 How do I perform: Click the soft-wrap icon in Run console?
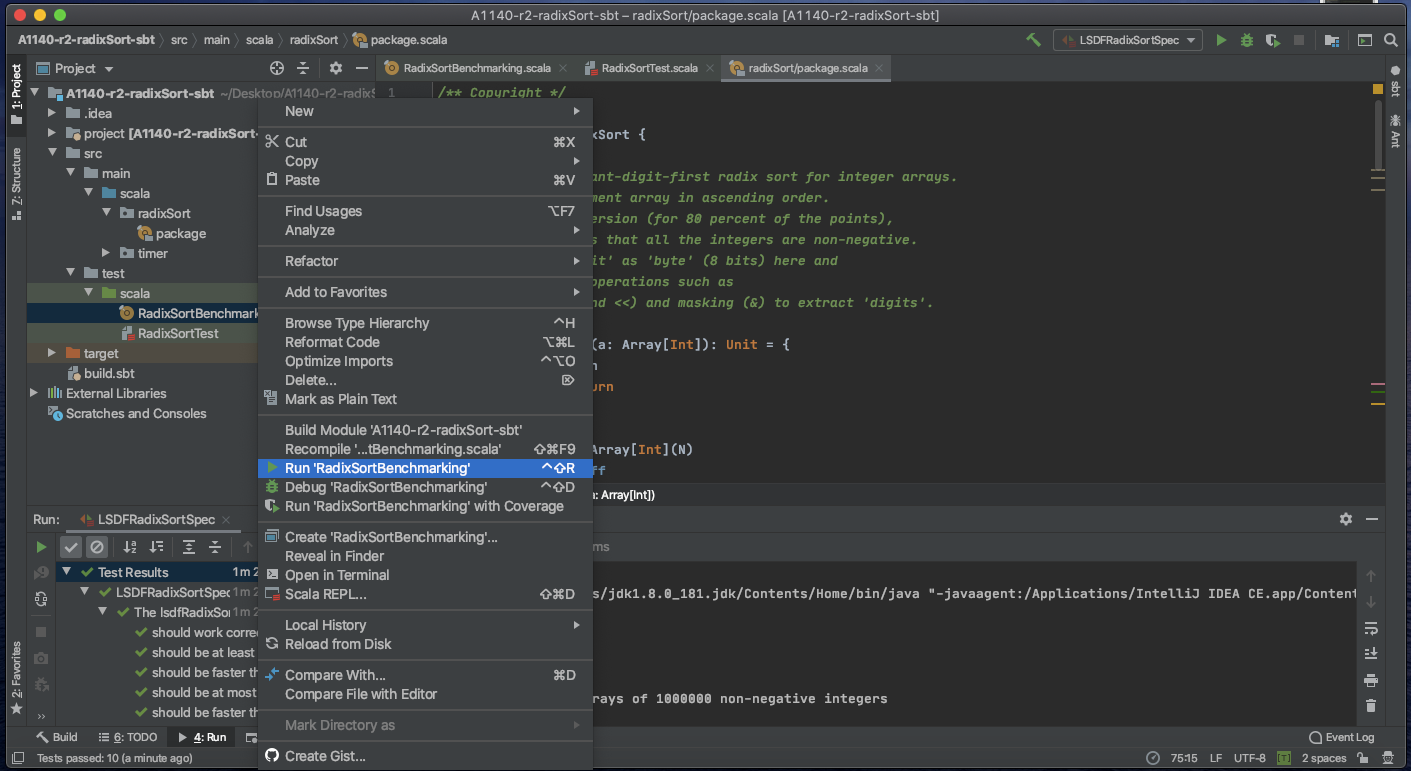[x=1371, y=628]
